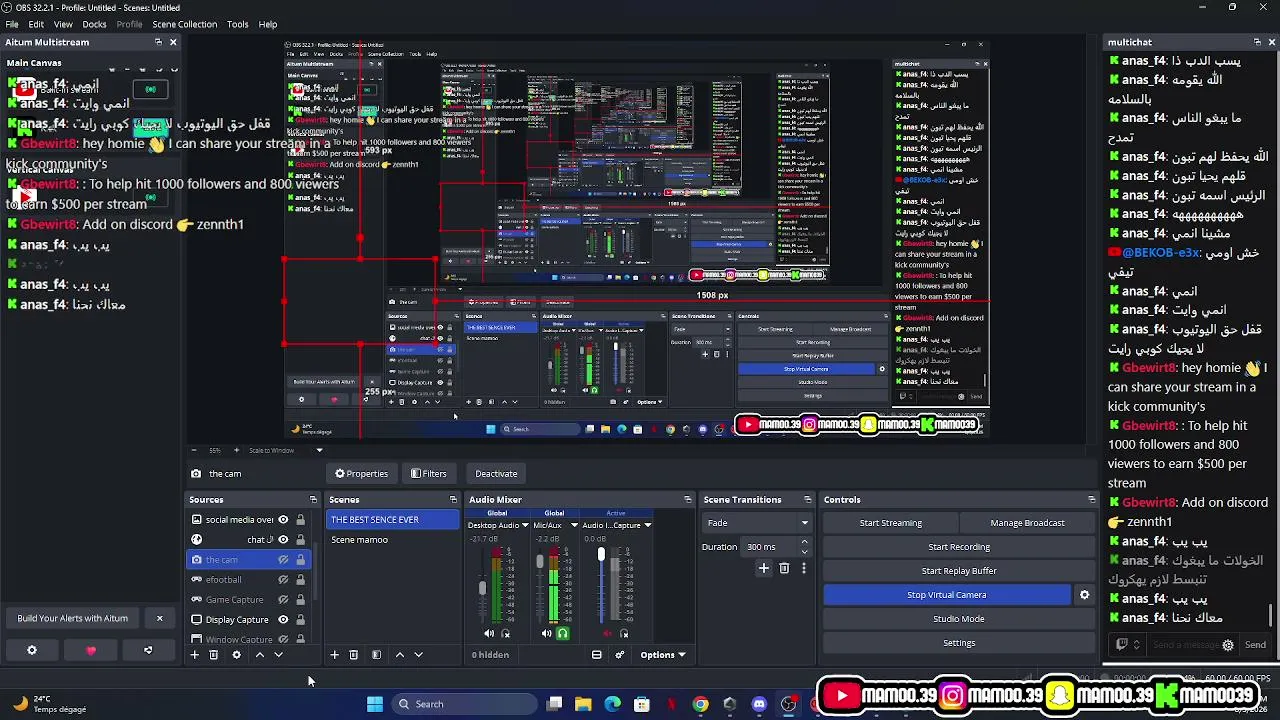The image size is (1280, 720).
Task: Open scene filters icon in Scenes toolbar
Action: tap(376, 655)
